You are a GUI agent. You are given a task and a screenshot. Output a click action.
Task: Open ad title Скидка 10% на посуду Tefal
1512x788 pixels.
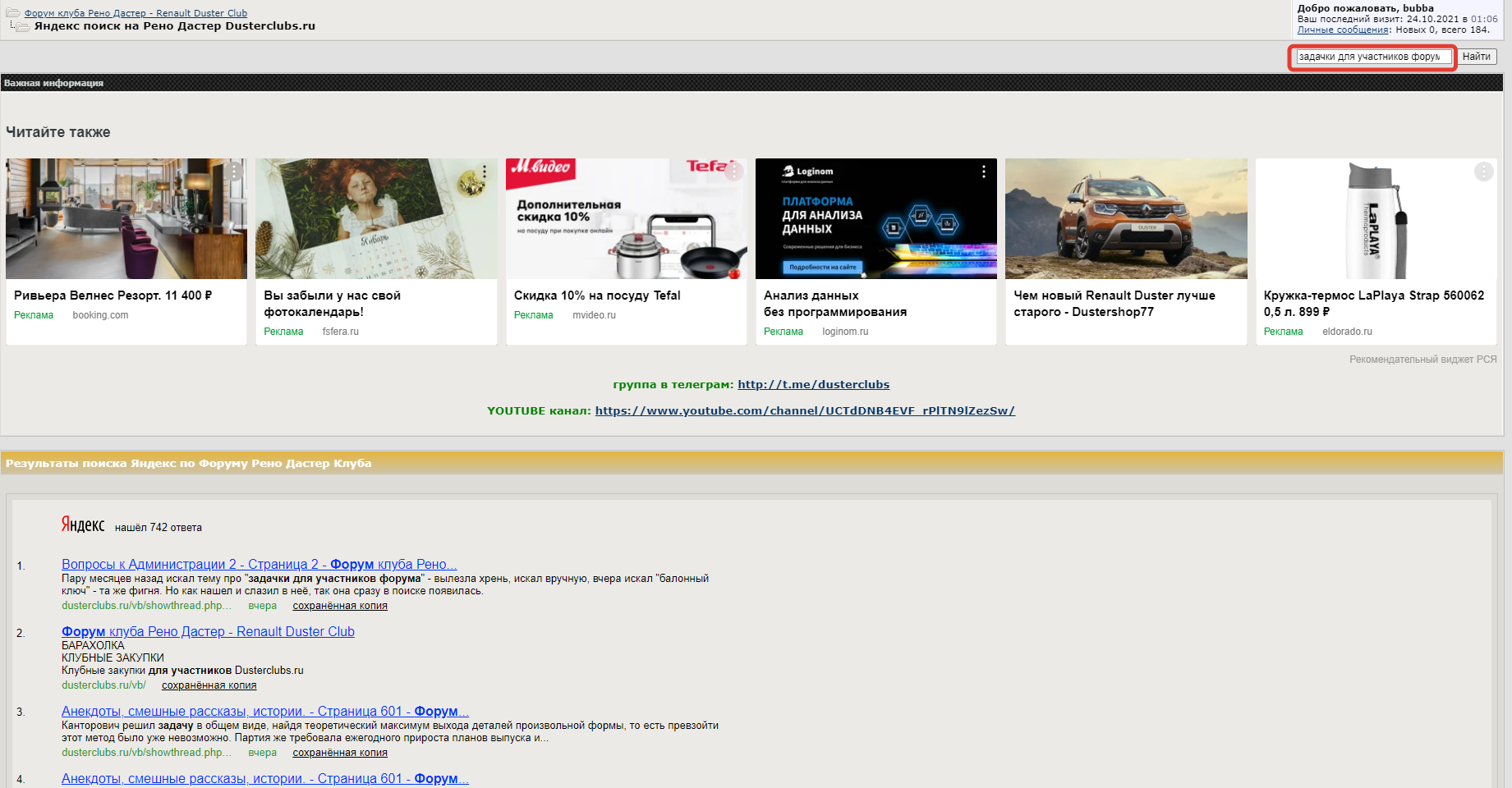pos(597,295)
